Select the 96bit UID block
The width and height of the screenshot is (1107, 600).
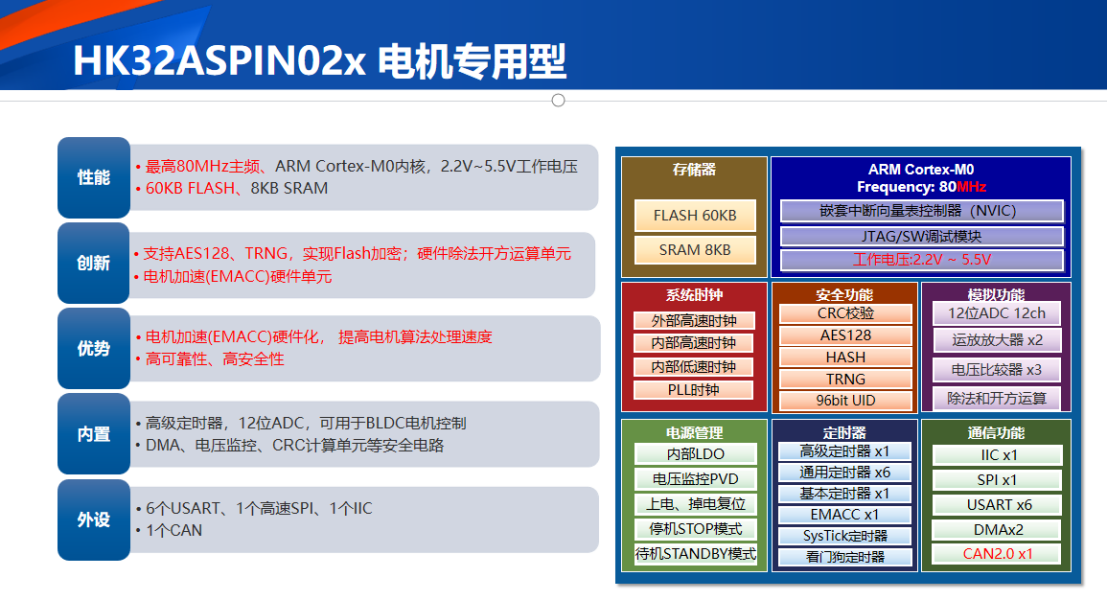(x=845, y=400)
